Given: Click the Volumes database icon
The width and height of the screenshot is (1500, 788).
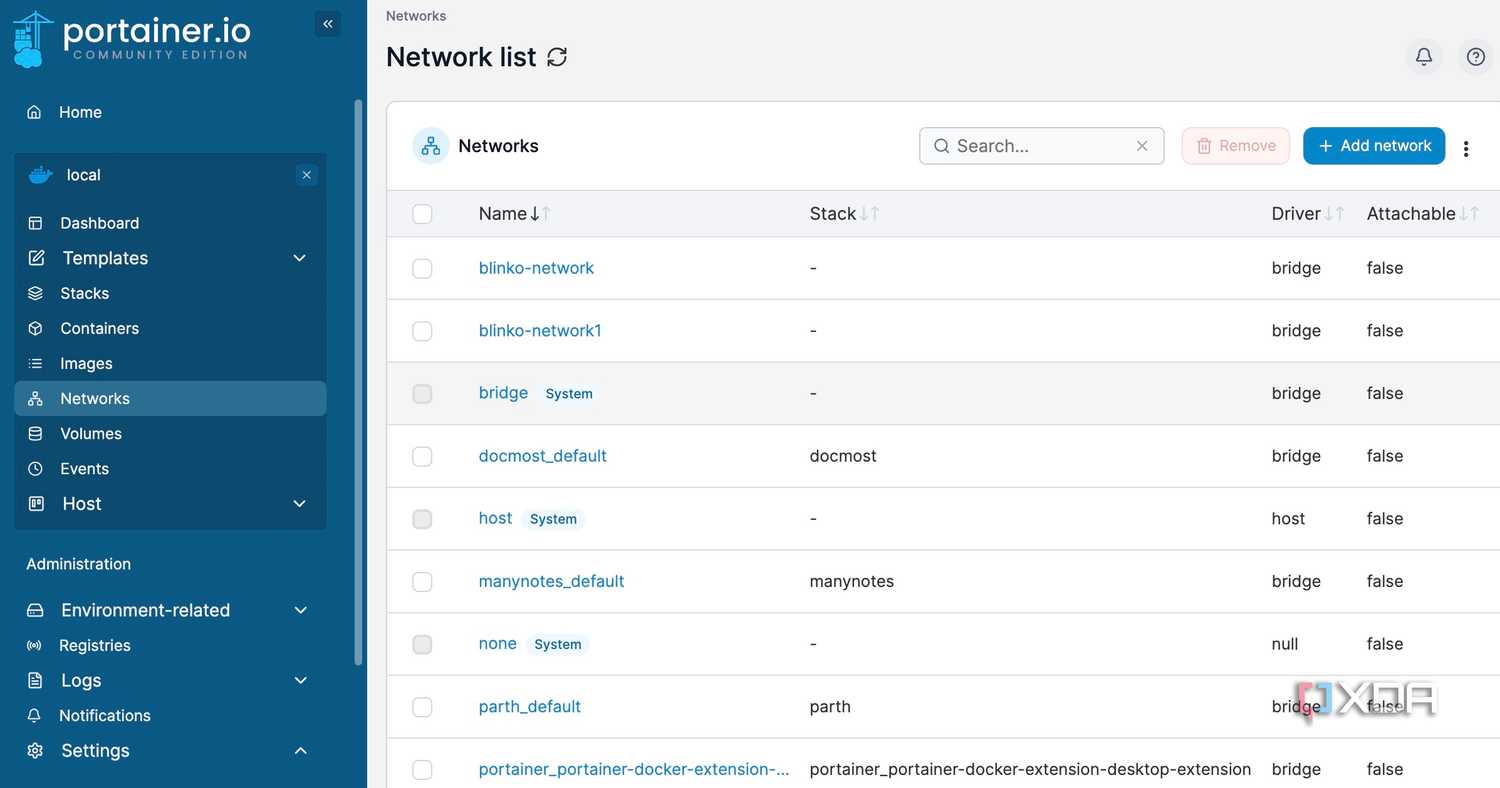Looking at the screenshot, I should tap(36, 433).
